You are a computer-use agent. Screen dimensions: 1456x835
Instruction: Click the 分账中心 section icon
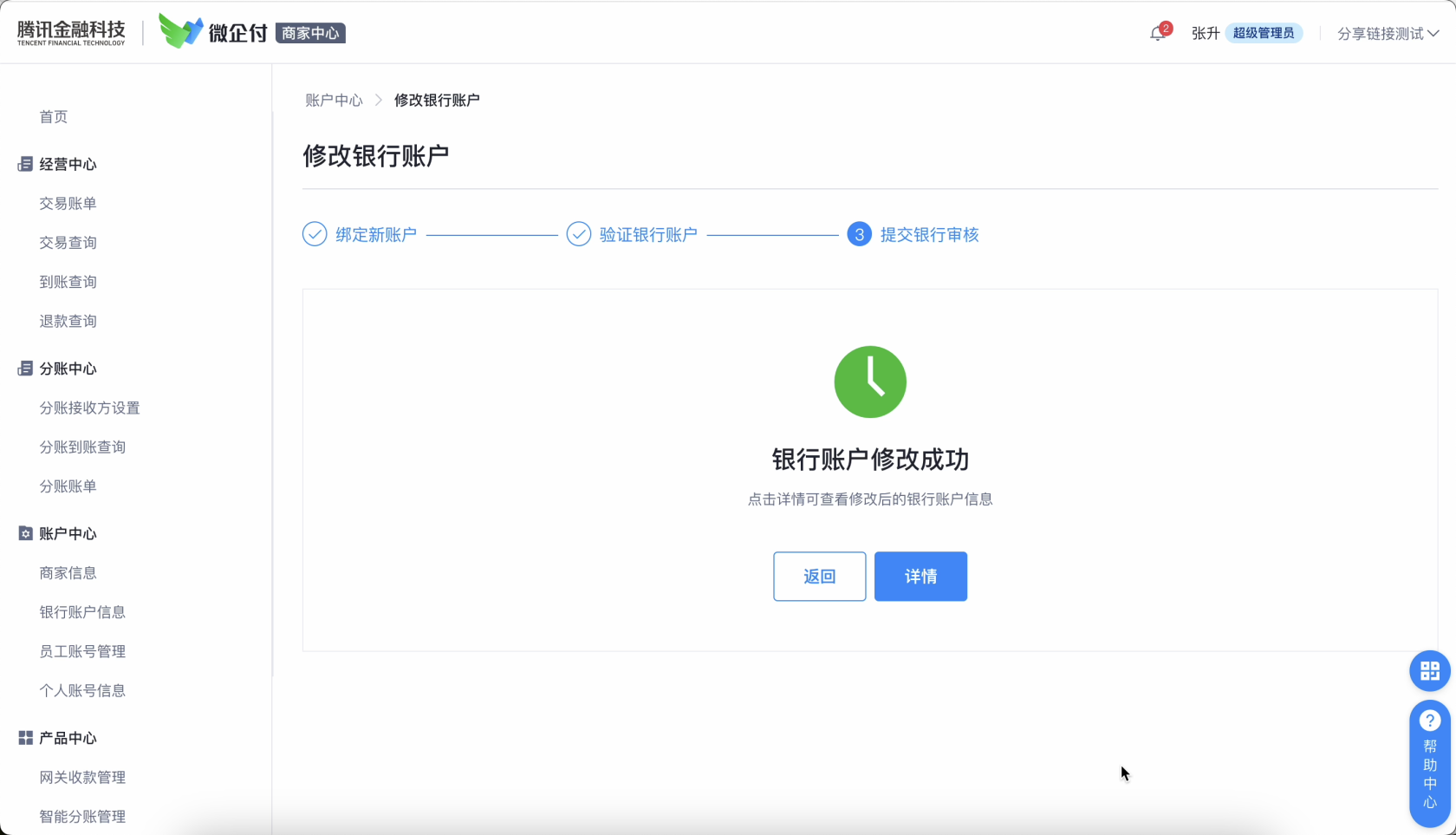(x=25, y=369)
